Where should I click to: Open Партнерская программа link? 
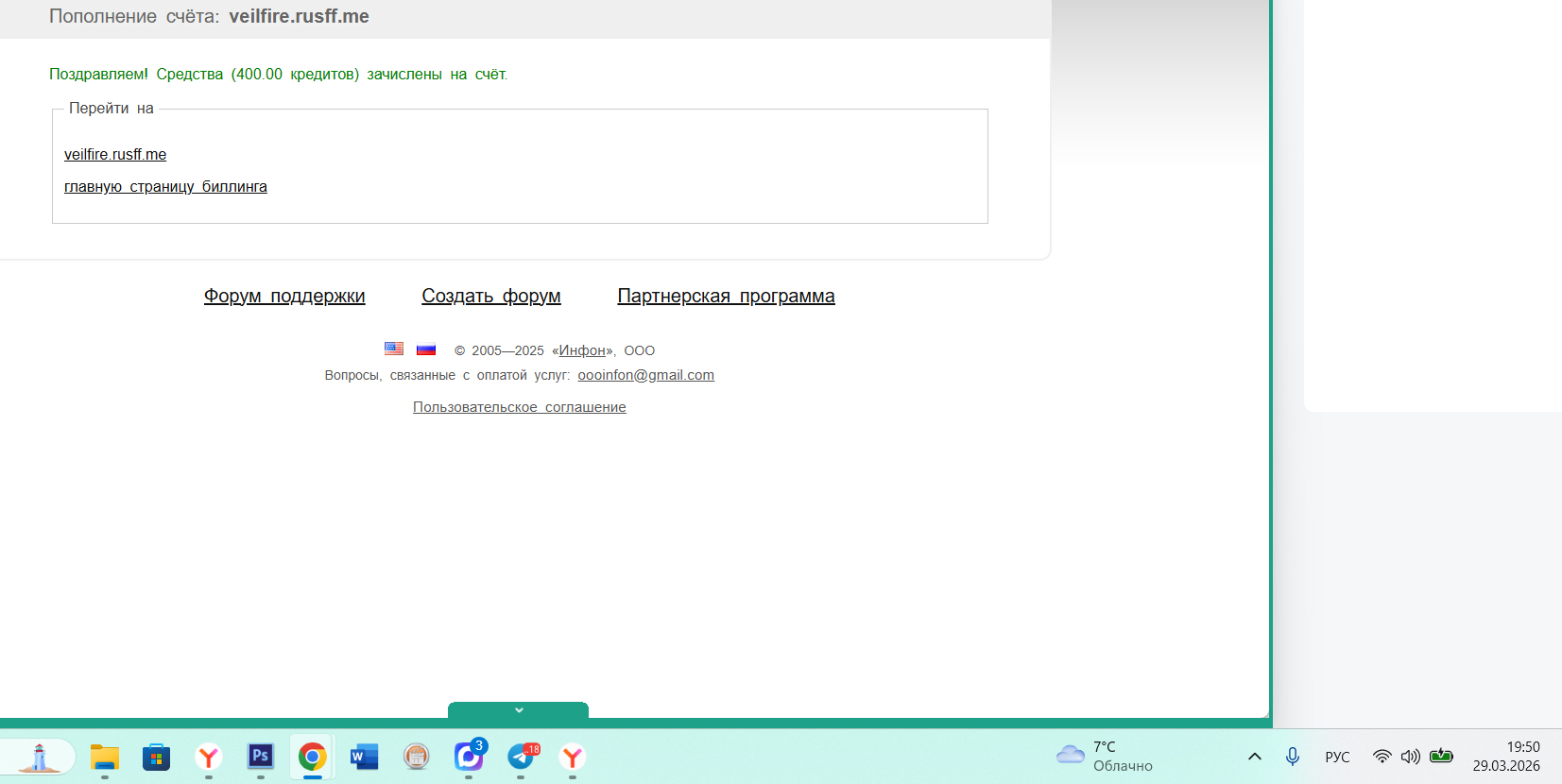(x=726, y=296)
